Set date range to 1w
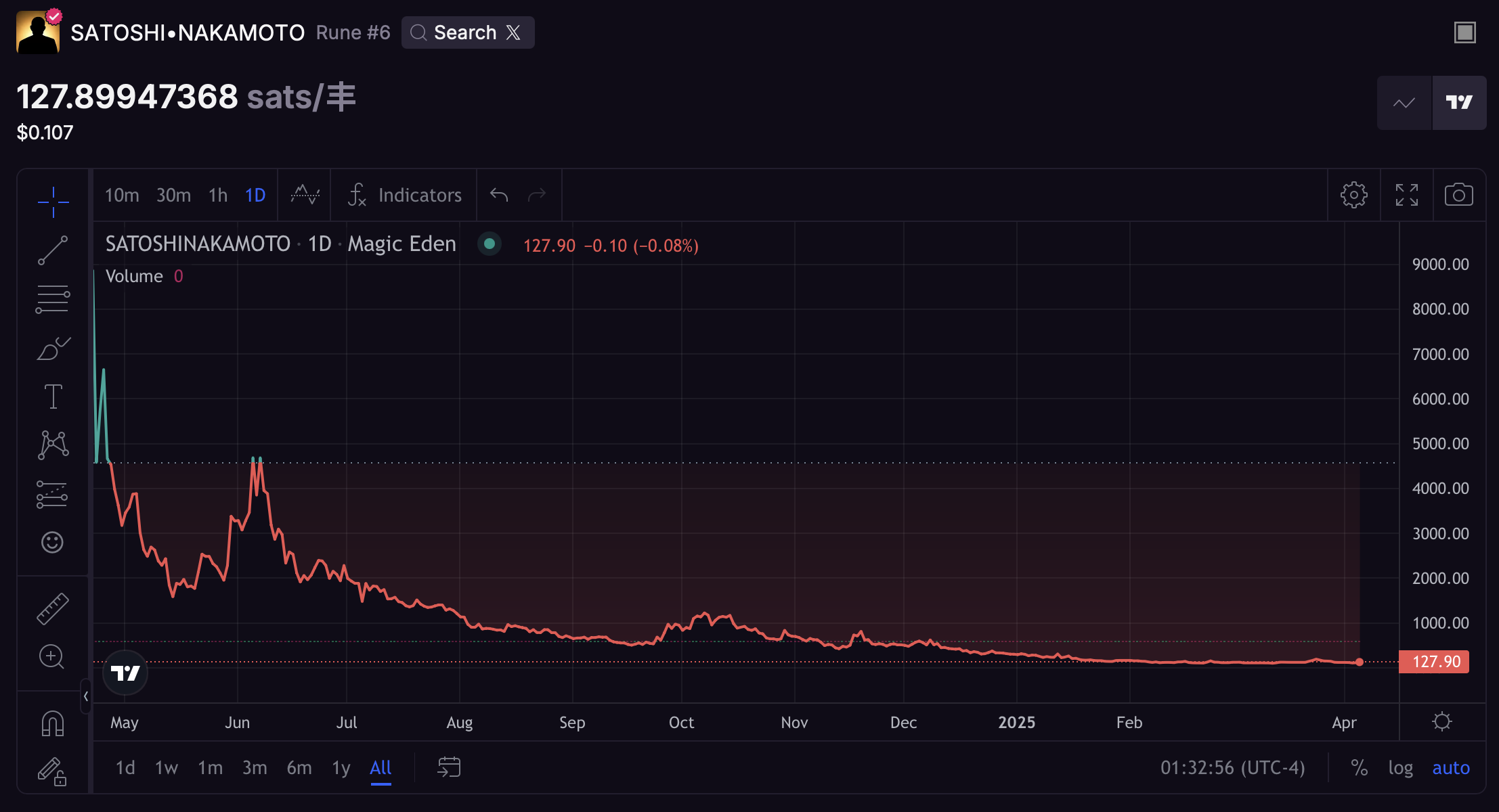The width and height of the screenshot is (1499, 812). (167, 767)
